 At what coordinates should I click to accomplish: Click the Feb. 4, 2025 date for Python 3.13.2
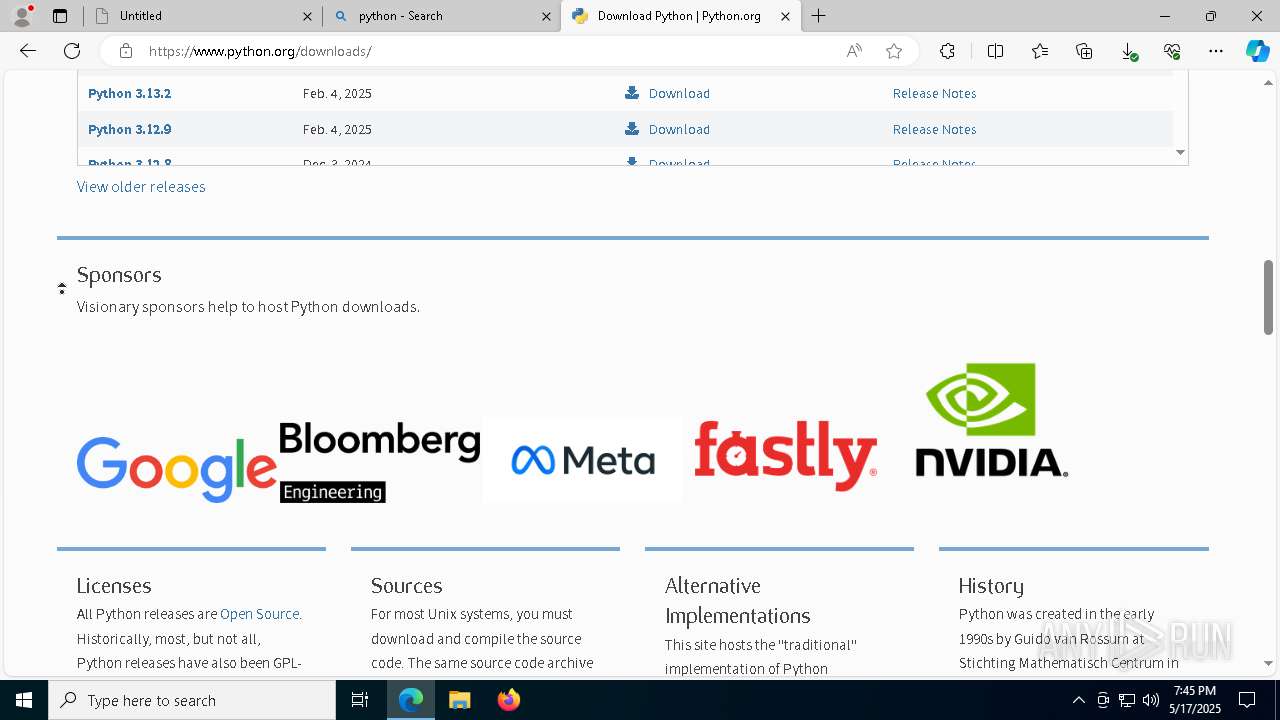pyautogui.click(x=337, y=93)
